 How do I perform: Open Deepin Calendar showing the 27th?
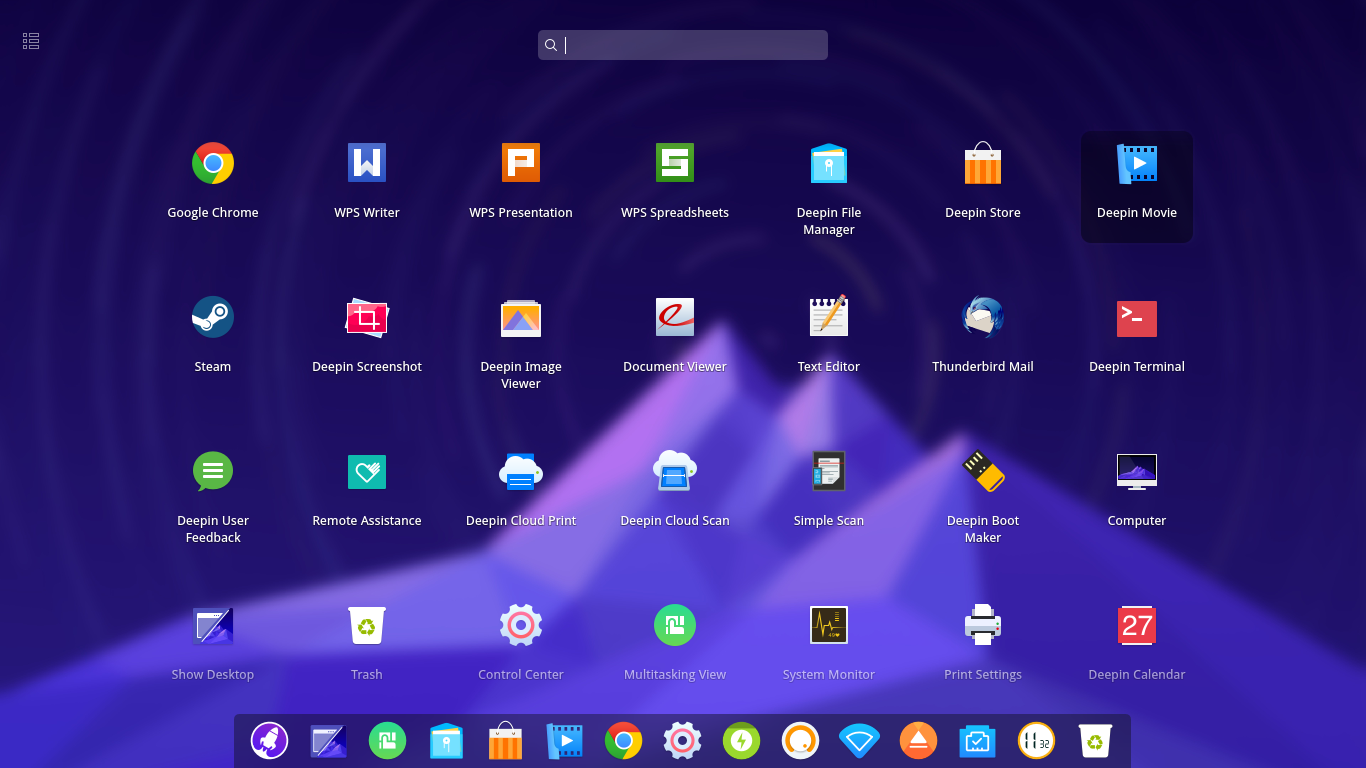coord(1136,625)
